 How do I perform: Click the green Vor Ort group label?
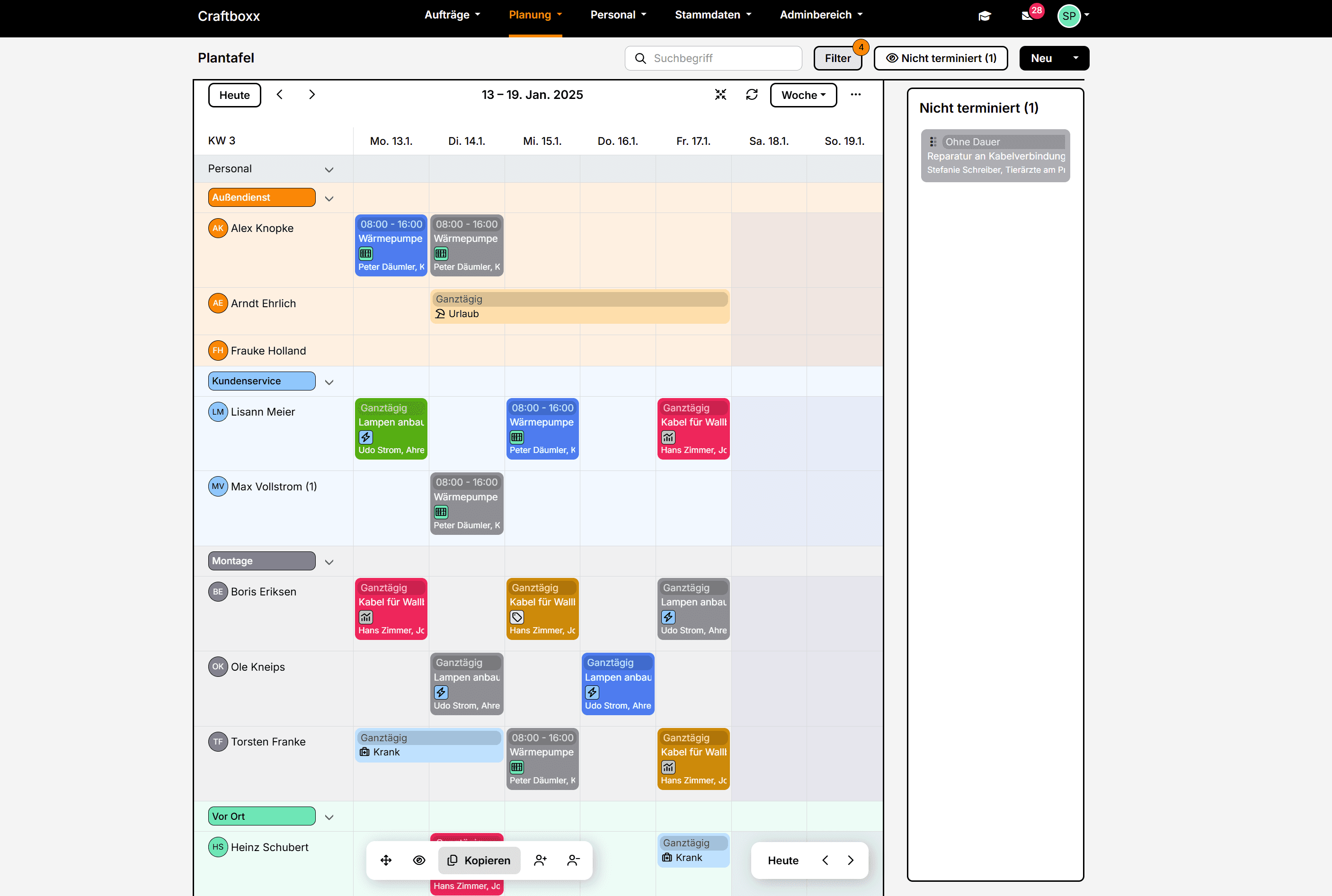(262, 816)
